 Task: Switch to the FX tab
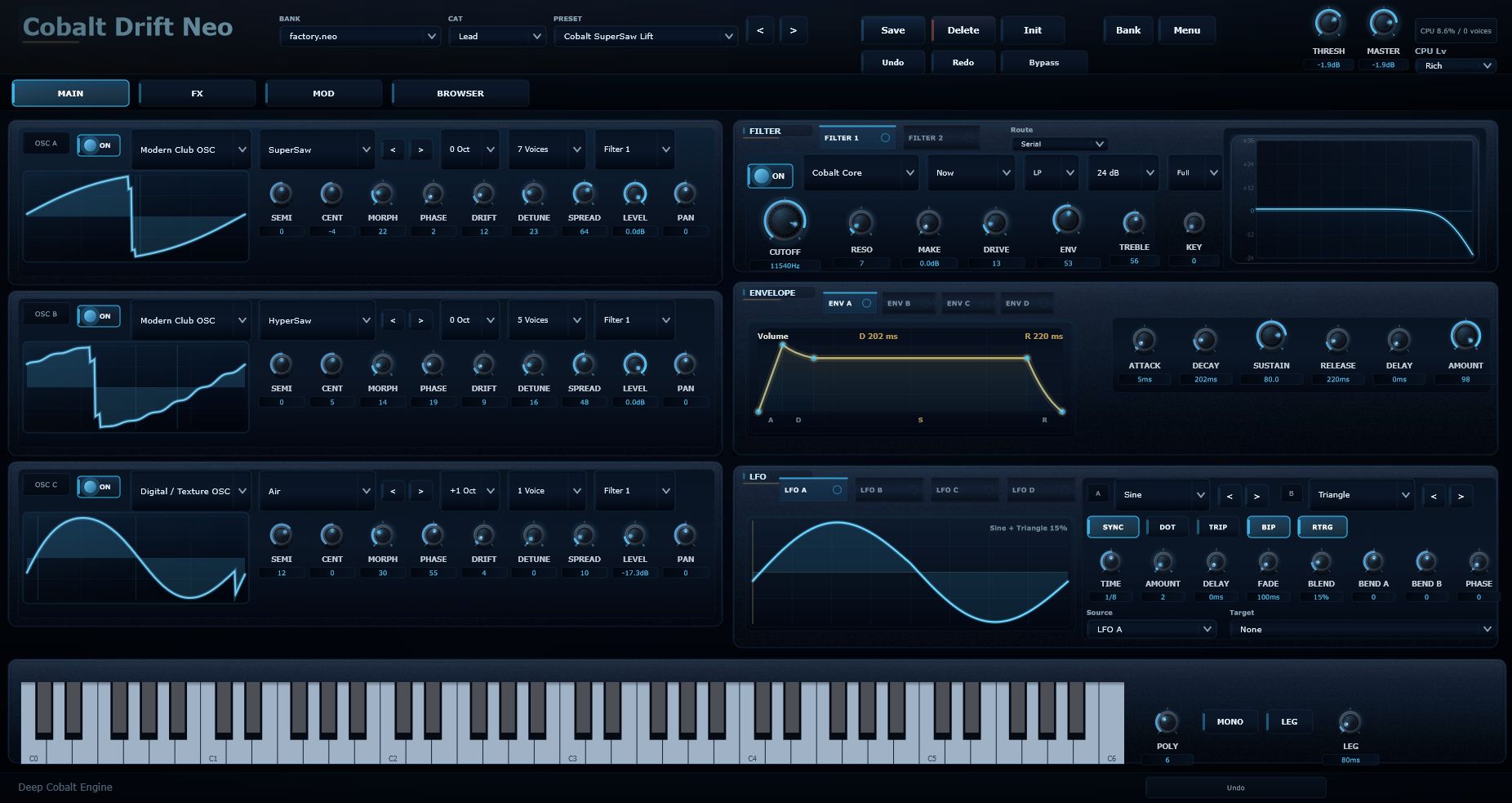[197, 93]
